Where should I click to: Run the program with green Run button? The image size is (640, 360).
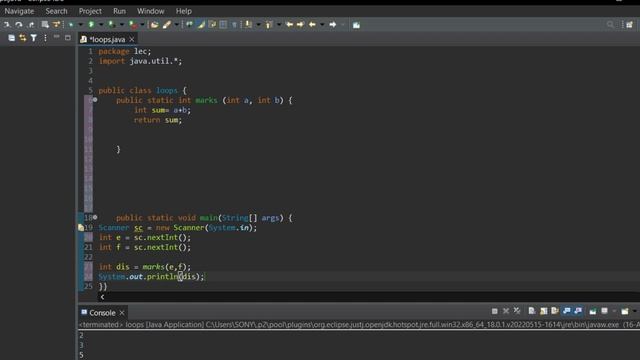91,25
